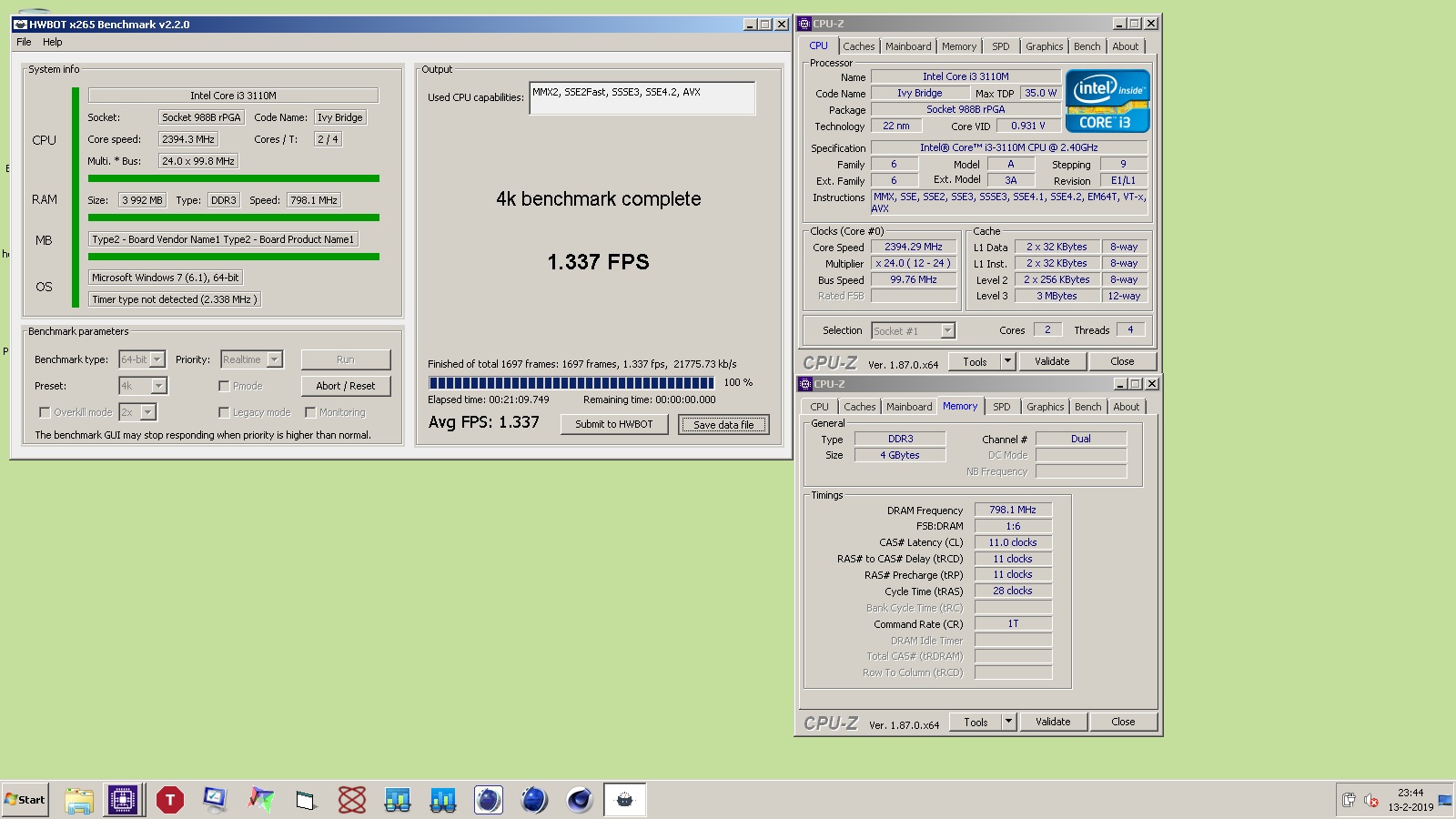Click the 'Avg FPS: 1.337' label
Viewport: 1456px width, 819px height.
(x=484, y=422)
